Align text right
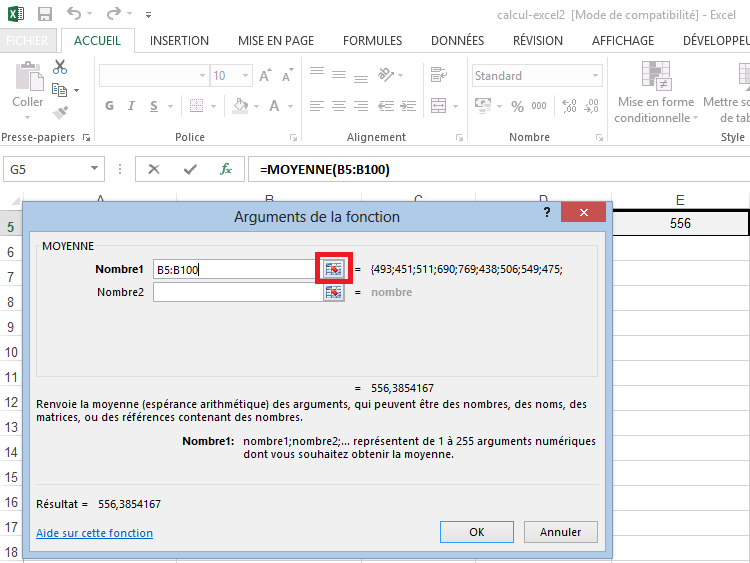Image resolution: width=750 pixels, height=563 pixels. point(361,106)
